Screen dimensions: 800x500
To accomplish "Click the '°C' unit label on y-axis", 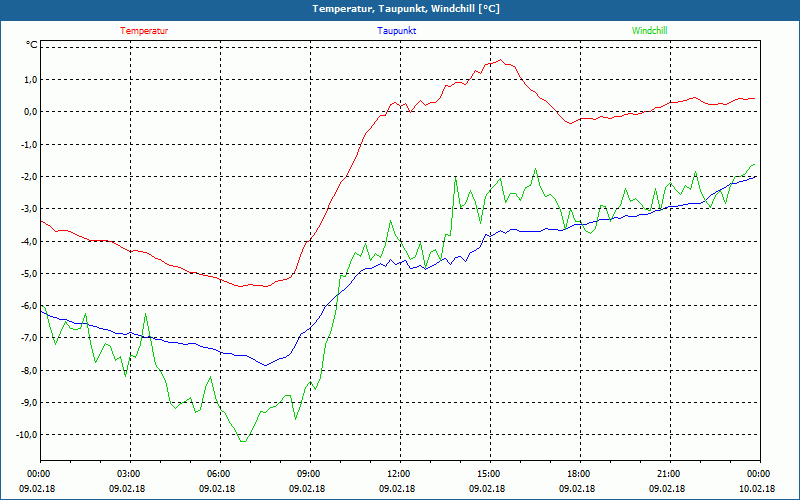I will point(32,45).
